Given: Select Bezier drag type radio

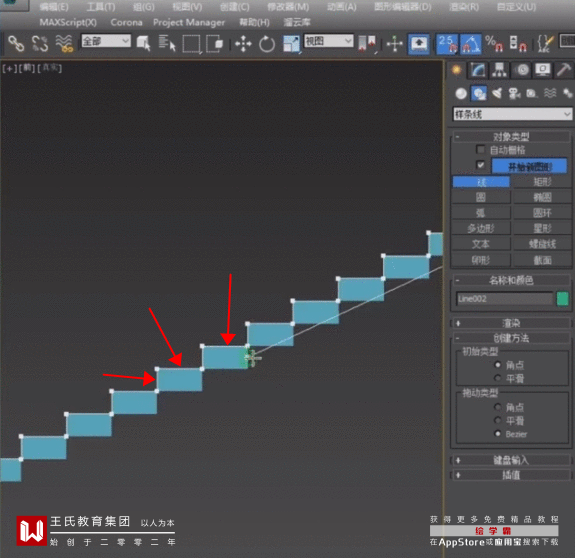Looking at the screenshot, I should 498,434.
